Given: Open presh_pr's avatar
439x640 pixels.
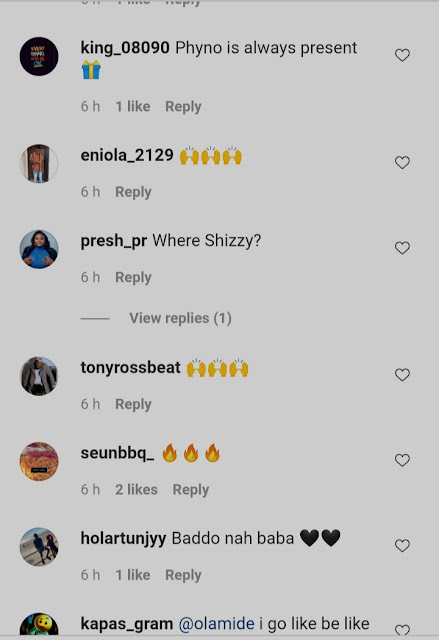Looking at the screenshot, I should [39, 249].
